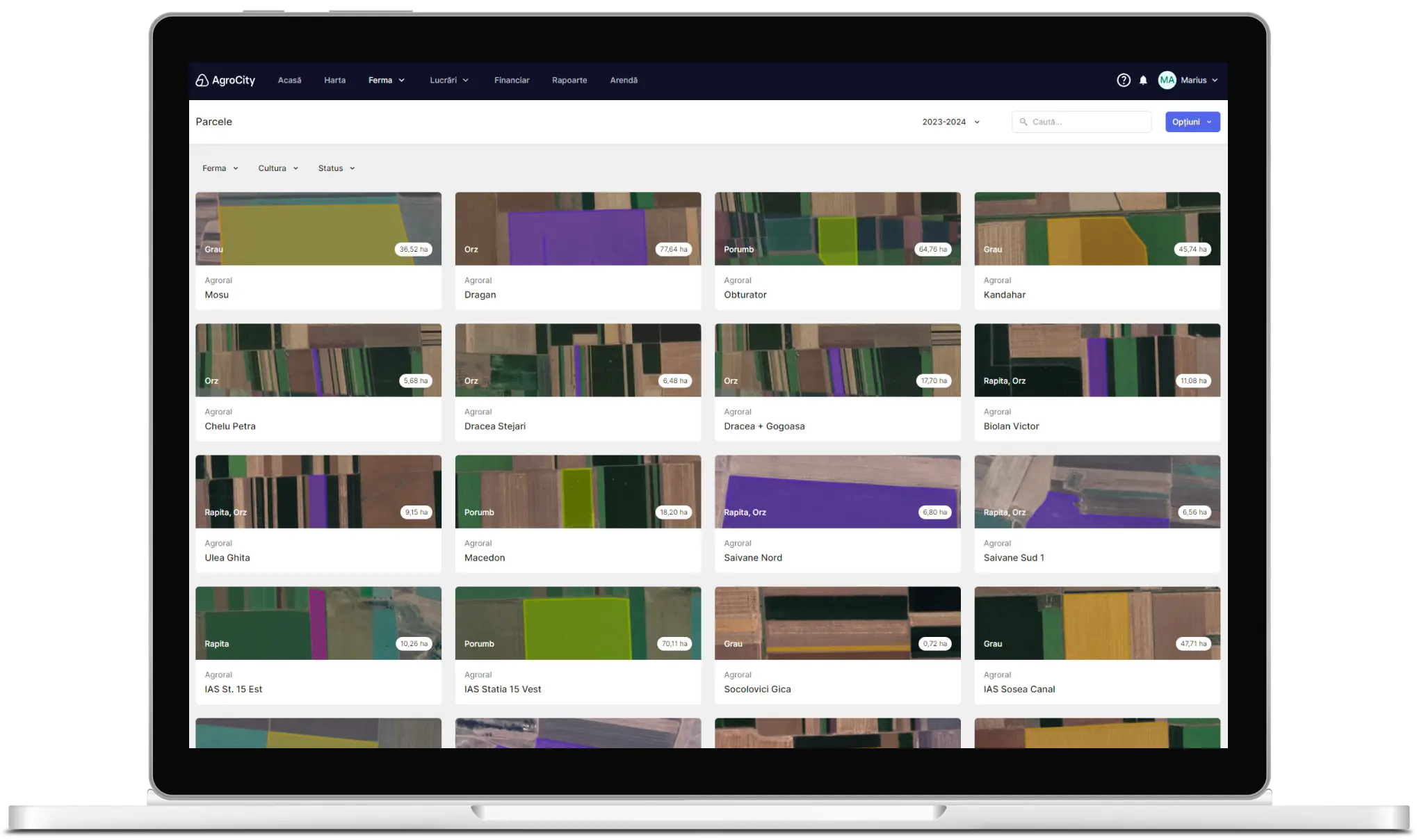The image size is (1417, 840).
Task: Click the Opțiuni button
Action: pos(1192,122)
